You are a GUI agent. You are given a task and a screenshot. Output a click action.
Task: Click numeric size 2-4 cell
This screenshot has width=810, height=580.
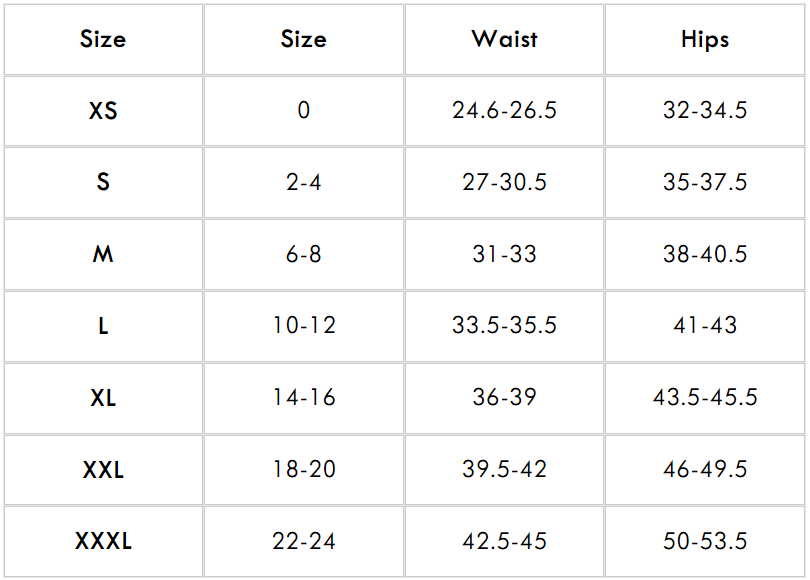(304, 182)
